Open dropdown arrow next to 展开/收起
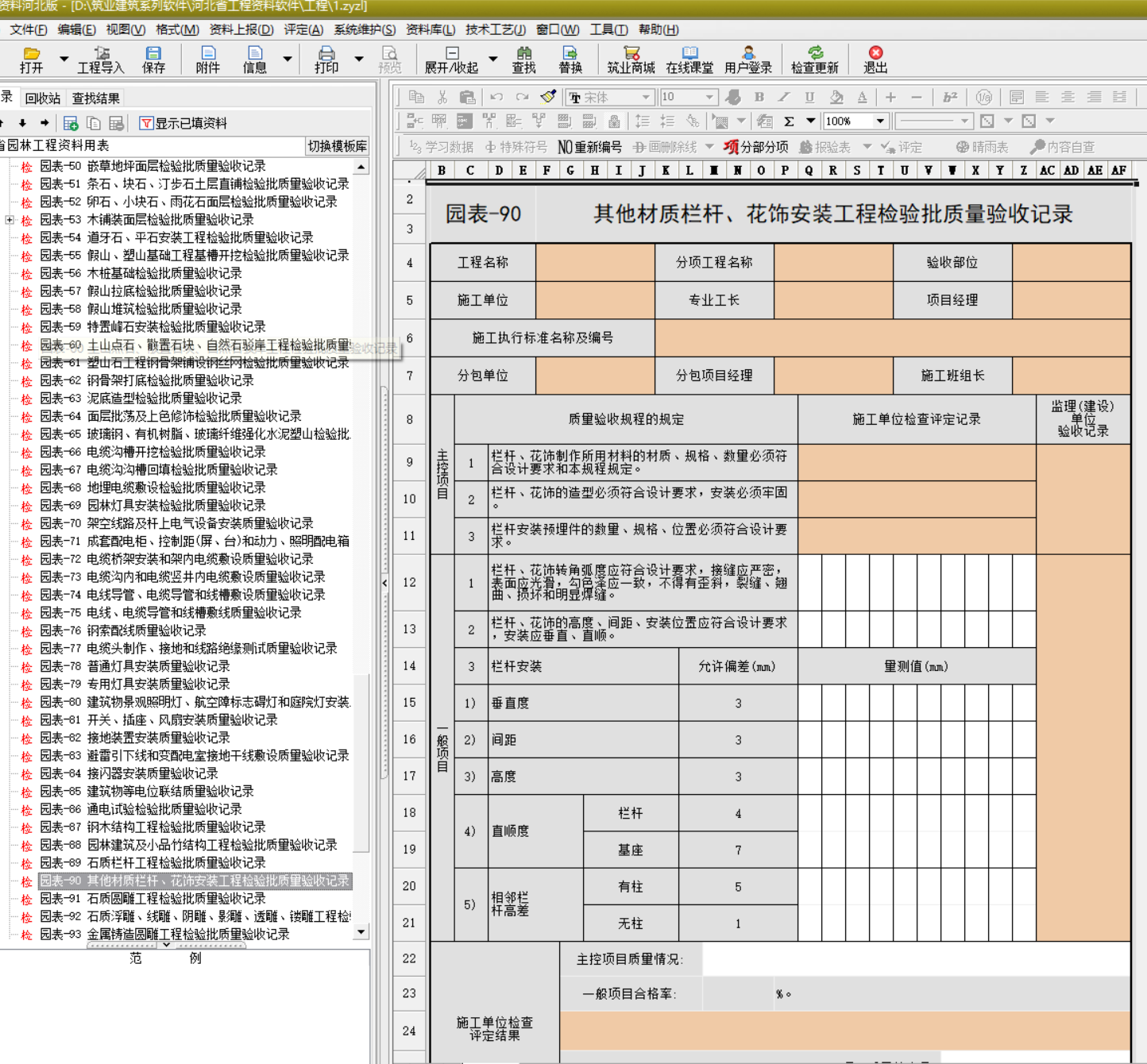 pyautogui.click(x=492, y=60)
